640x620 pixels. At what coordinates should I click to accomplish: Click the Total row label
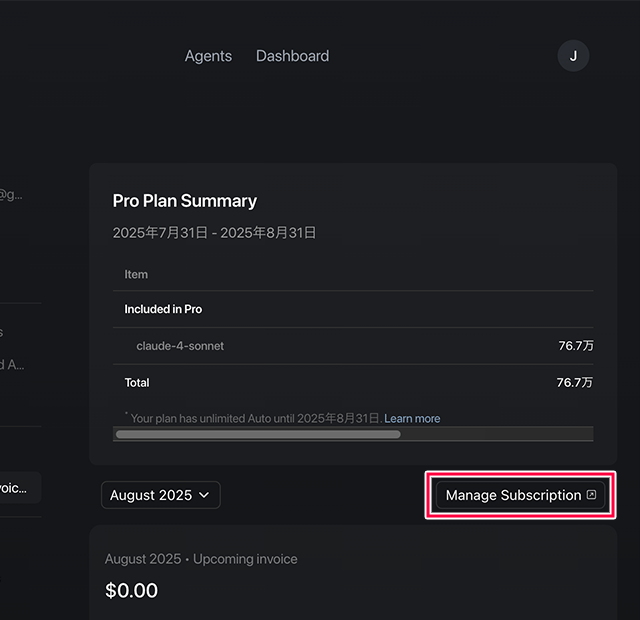pyautogui.click(x=137, y=382)
